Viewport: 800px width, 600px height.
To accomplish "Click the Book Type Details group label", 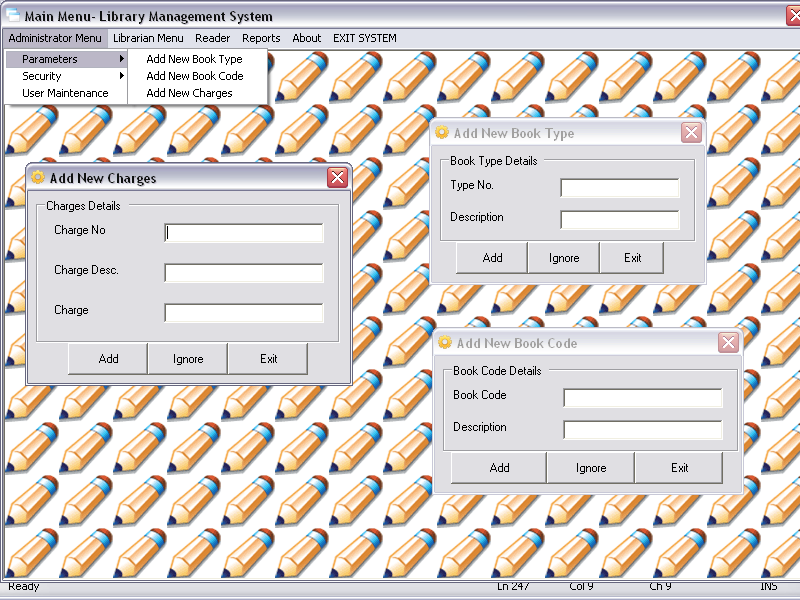I will 493,161.
